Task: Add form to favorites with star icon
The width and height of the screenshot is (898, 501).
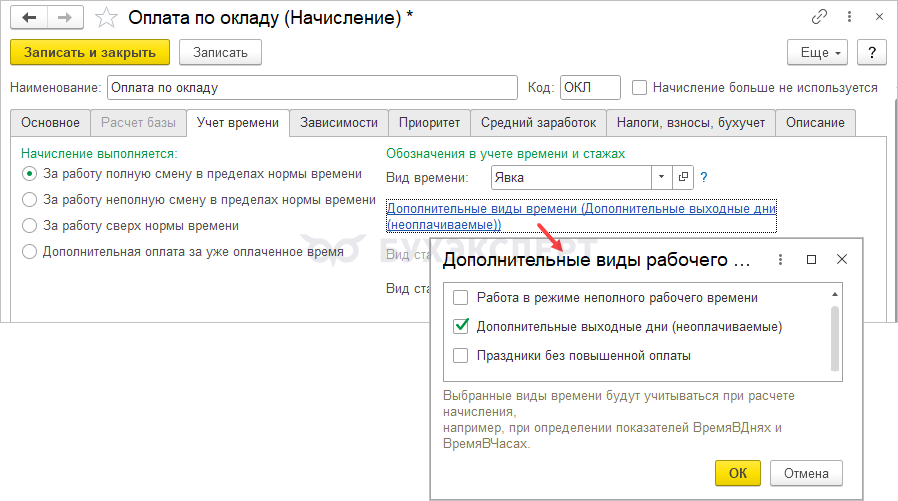Action: (x=104, y=17)
